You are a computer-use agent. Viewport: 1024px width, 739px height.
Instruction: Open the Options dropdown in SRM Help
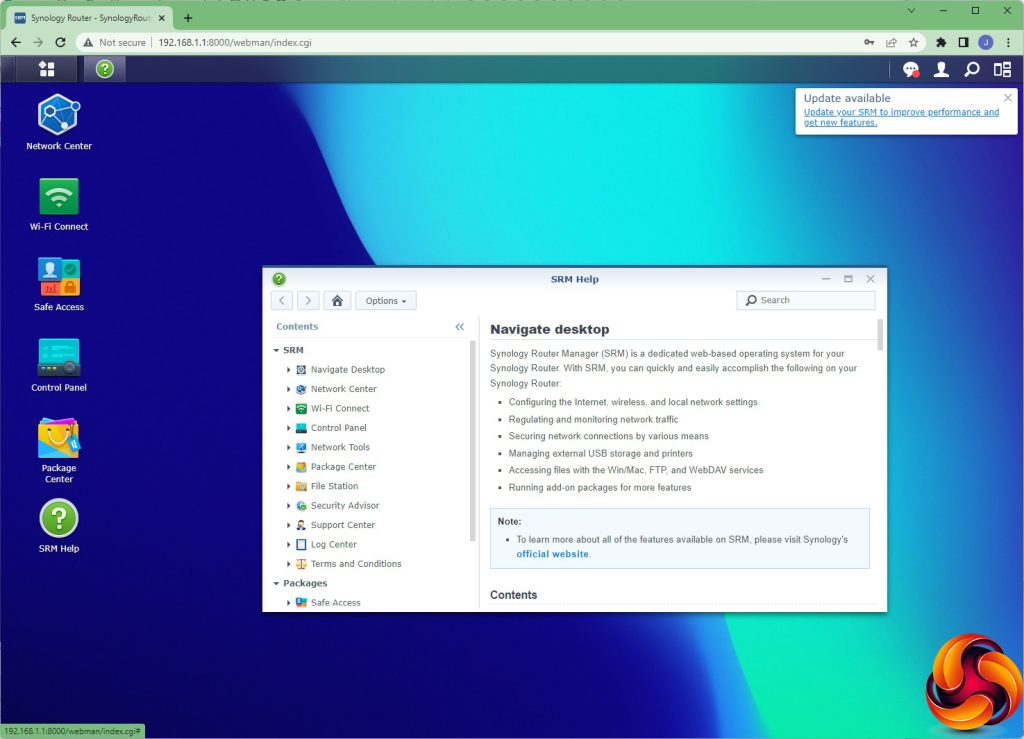click(385, 300)
